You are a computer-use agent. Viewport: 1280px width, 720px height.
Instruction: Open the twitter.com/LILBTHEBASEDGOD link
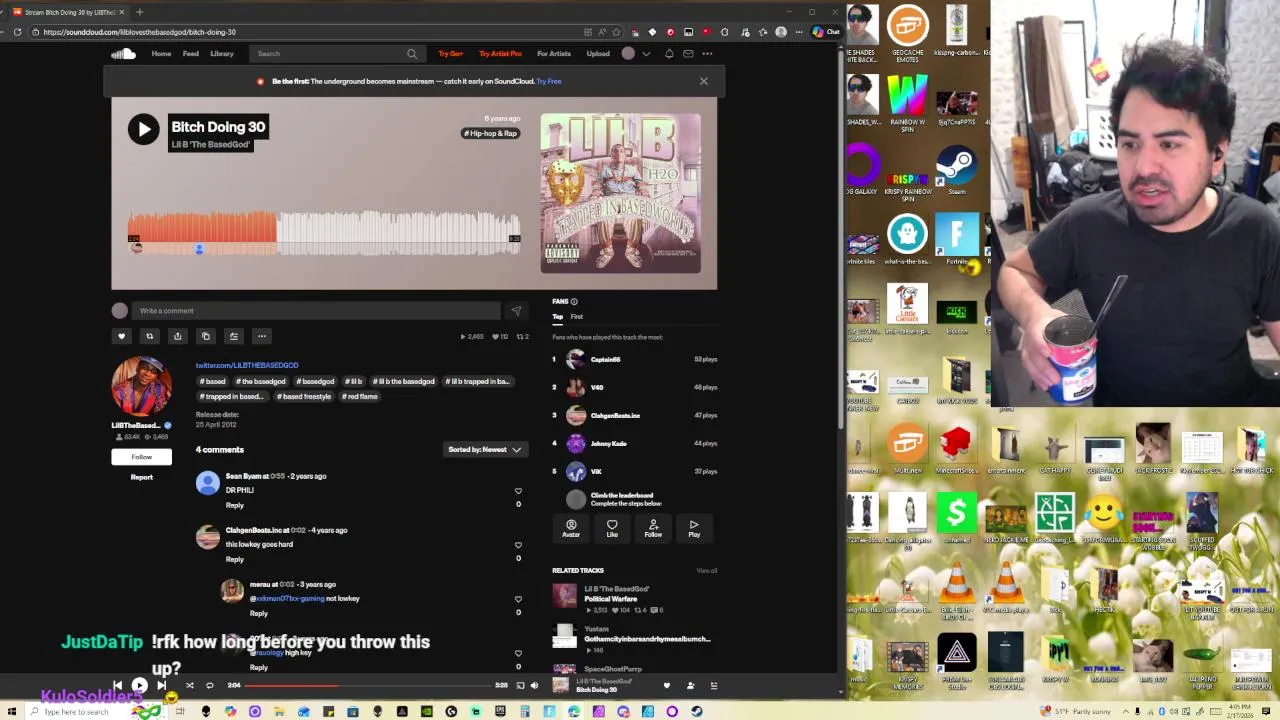247,365
